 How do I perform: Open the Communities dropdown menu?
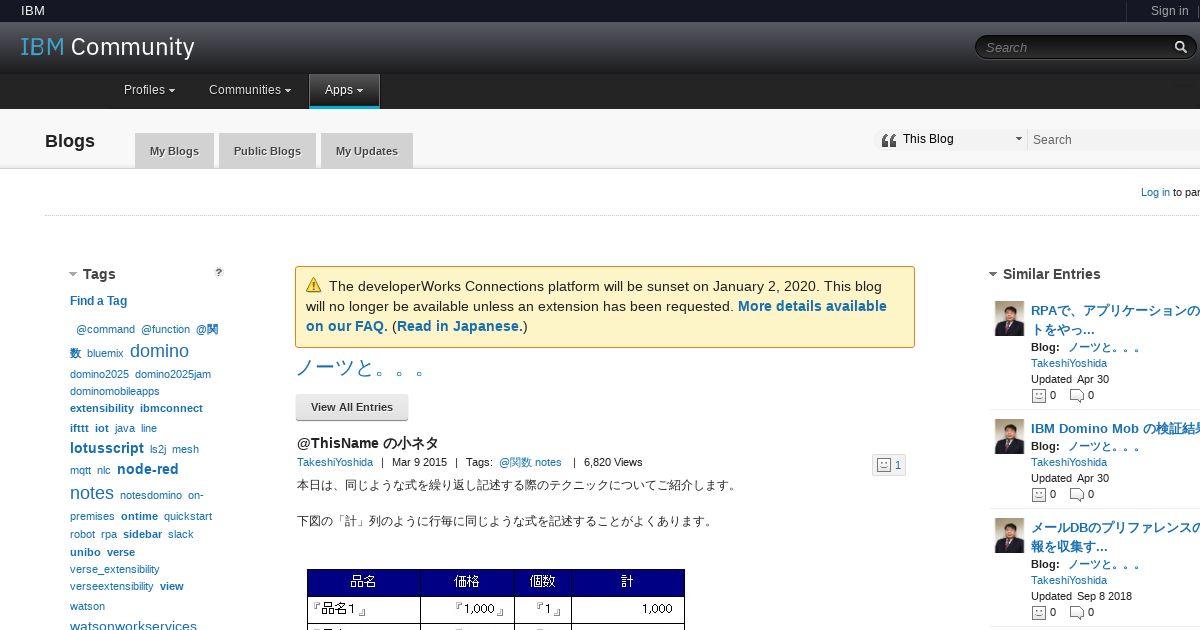click(250, 90)
